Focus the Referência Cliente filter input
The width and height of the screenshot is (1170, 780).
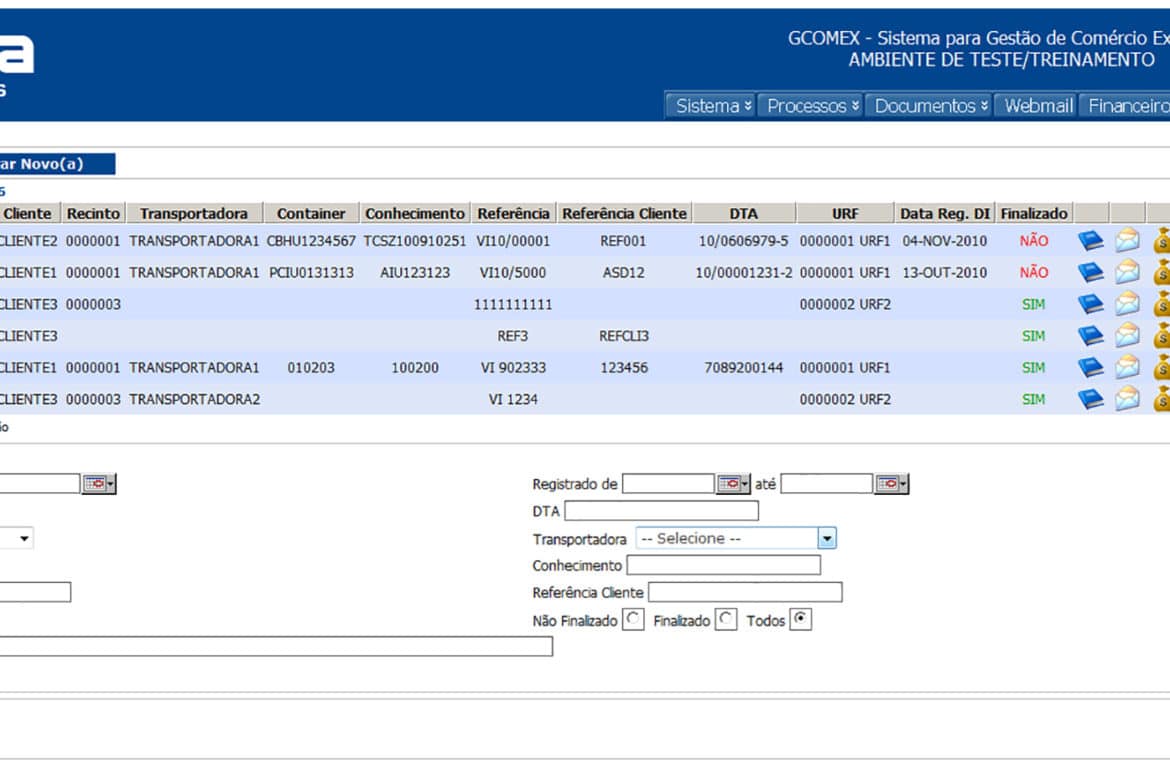(745, 593)
